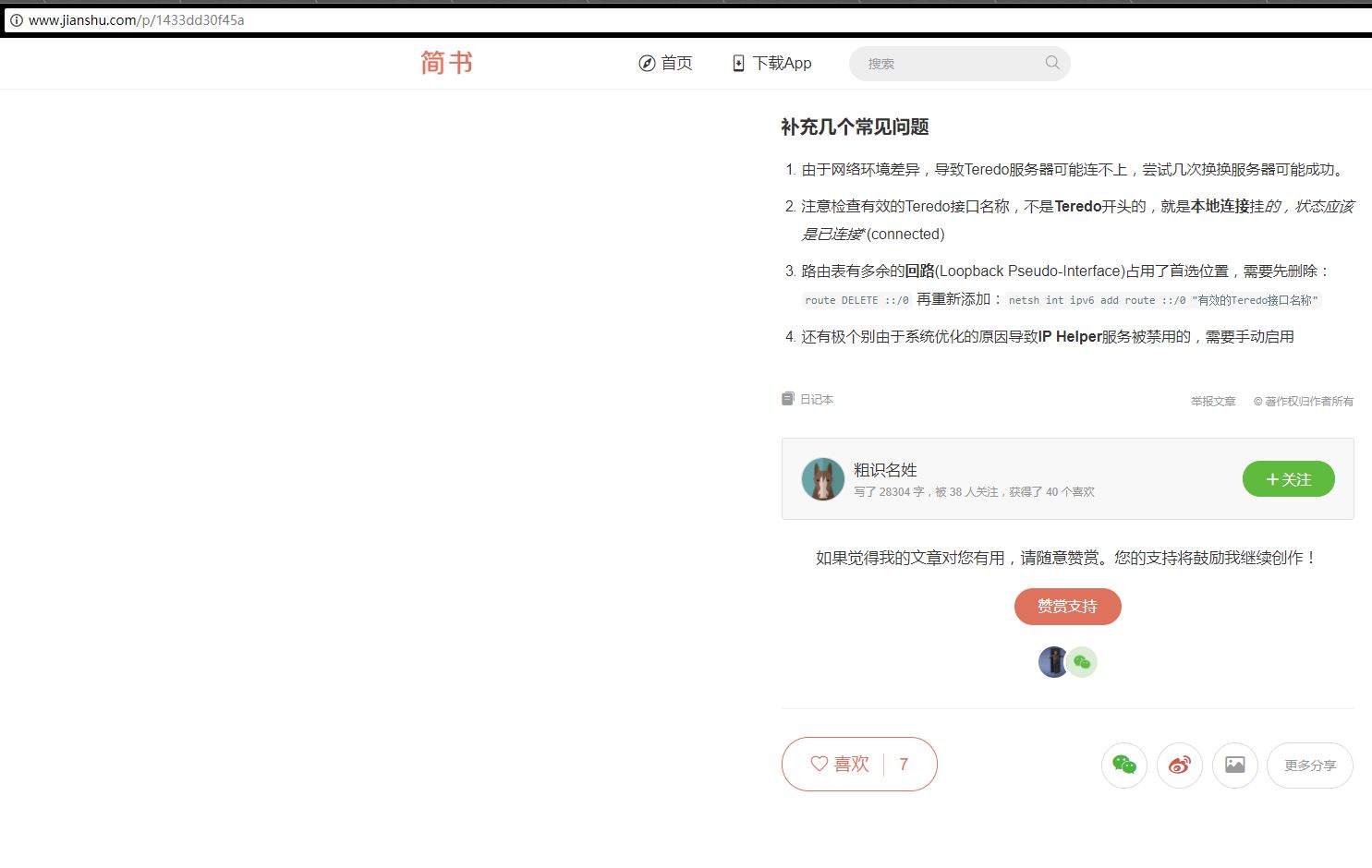Click the compass icon next to 首页
This screenshot has width=1372, height=868.
click(646, 63)
